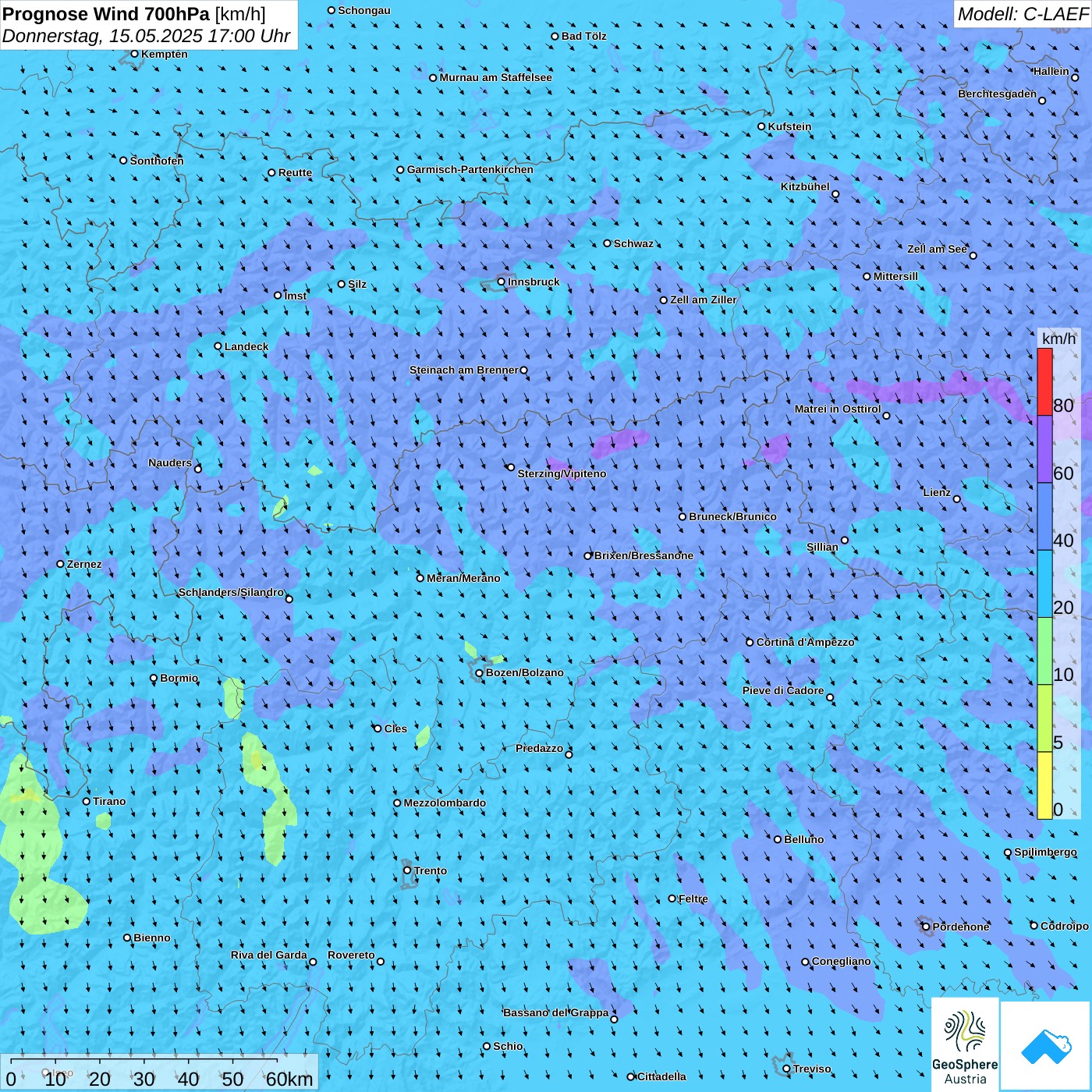Click the Landeck city marker dot
Viewport: 1092px width, 1092px height.
[x=218, y=346]
